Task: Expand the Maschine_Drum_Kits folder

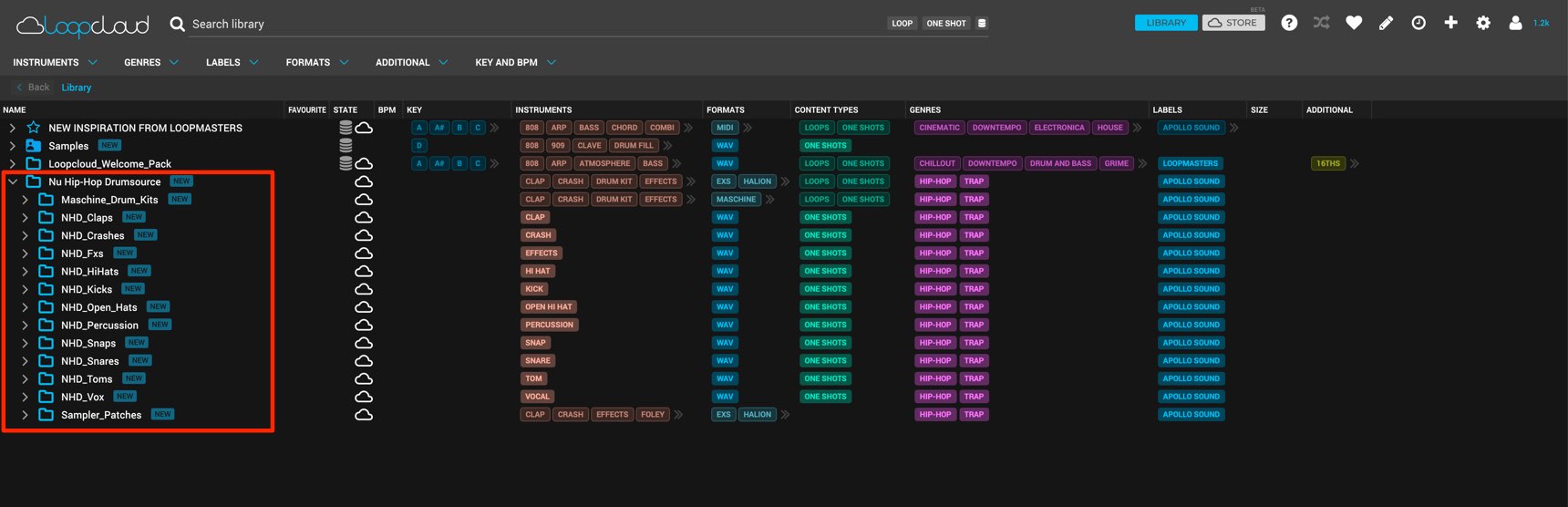Action: tap(26, 200)
